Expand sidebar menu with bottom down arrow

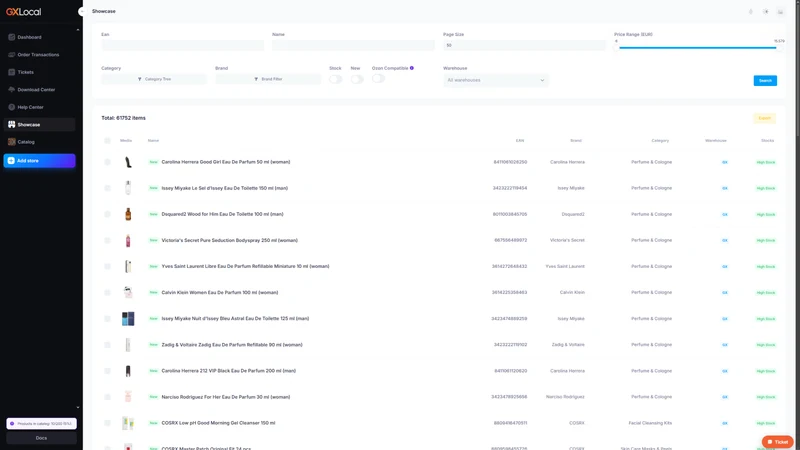78,408
